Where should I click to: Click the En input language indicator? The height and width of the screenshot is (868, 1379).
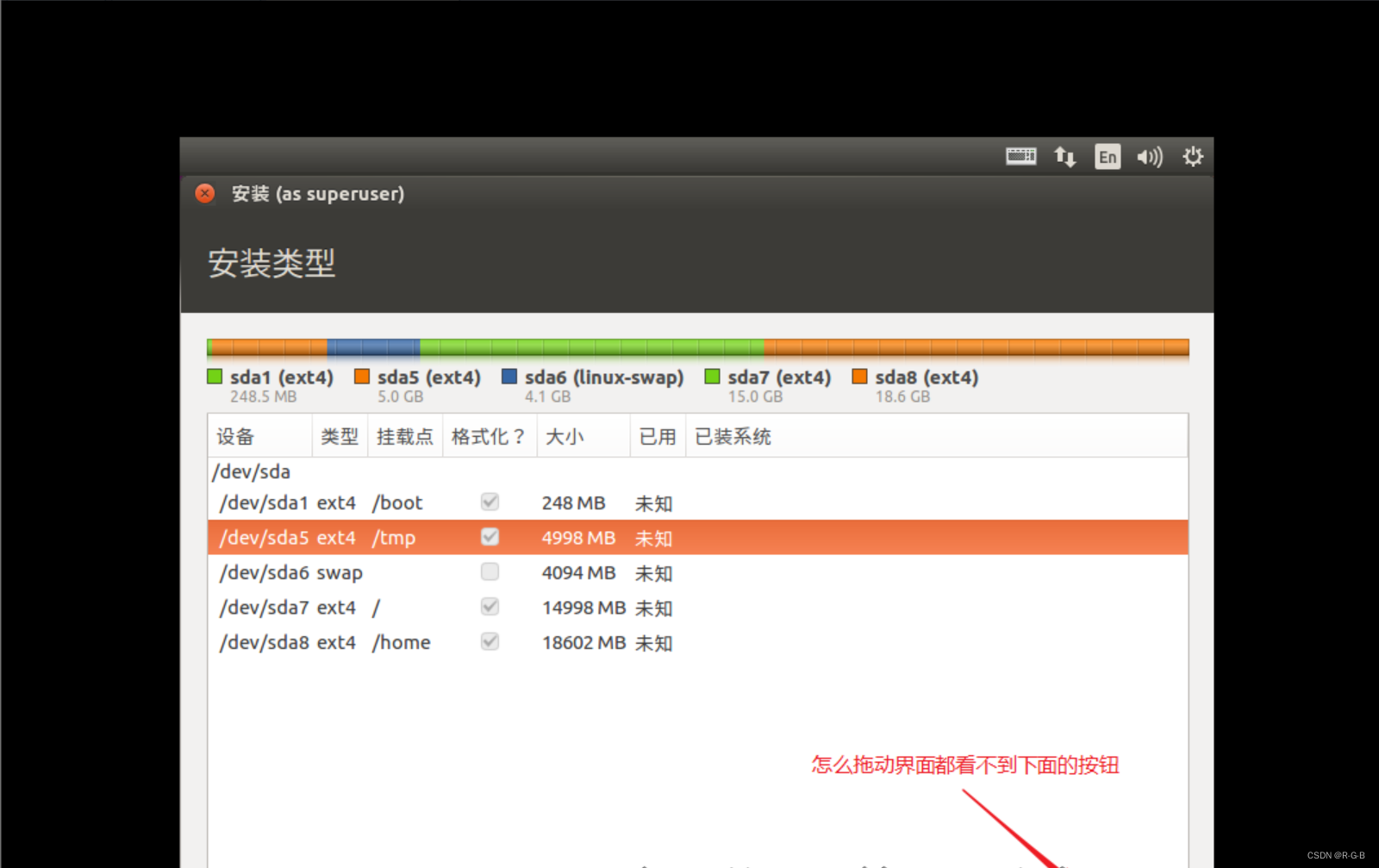tap(1108, 156)
